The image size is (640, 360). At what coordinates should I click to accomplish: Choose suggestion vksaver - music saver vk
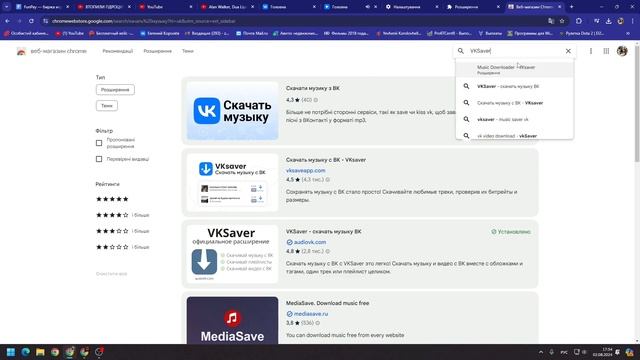tap(515, 119)
